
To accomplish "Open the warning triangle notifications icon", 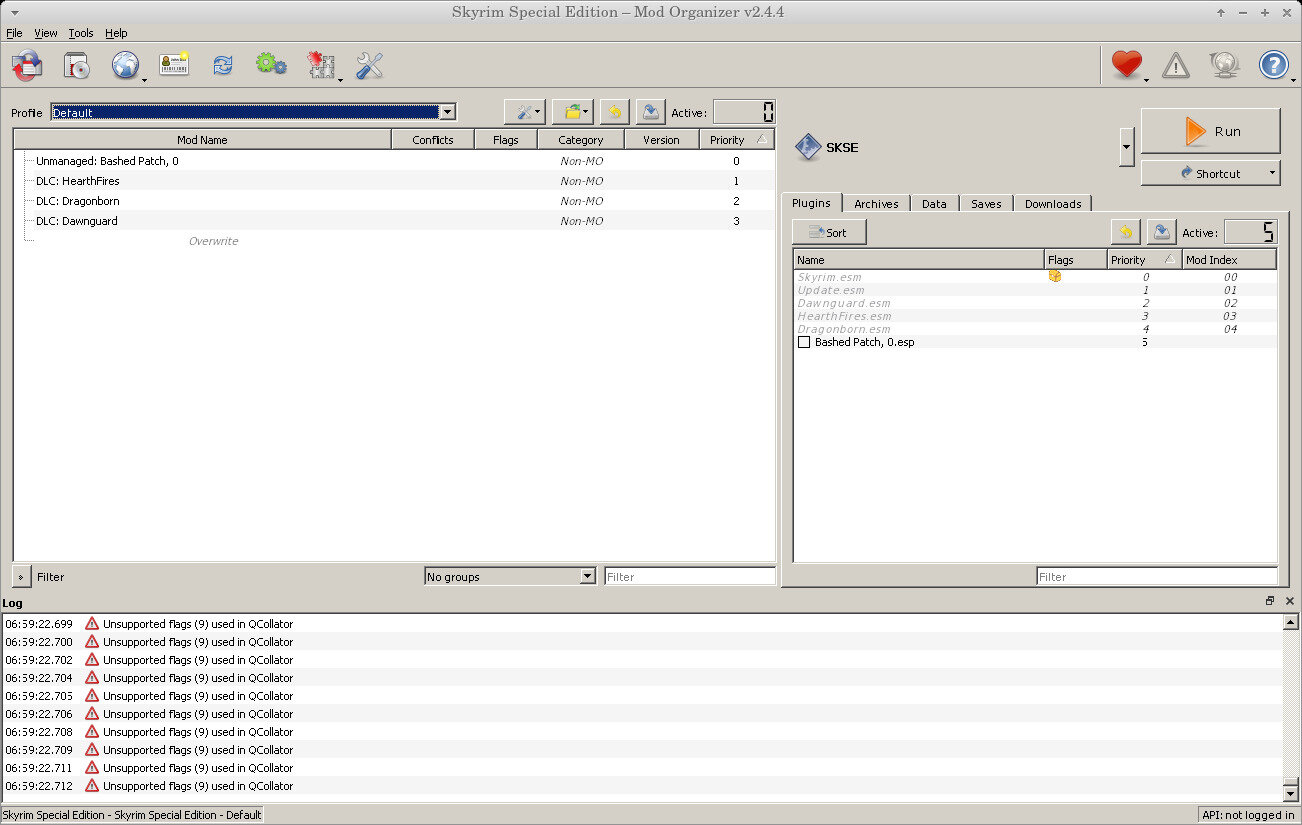I will point(1176,67).
